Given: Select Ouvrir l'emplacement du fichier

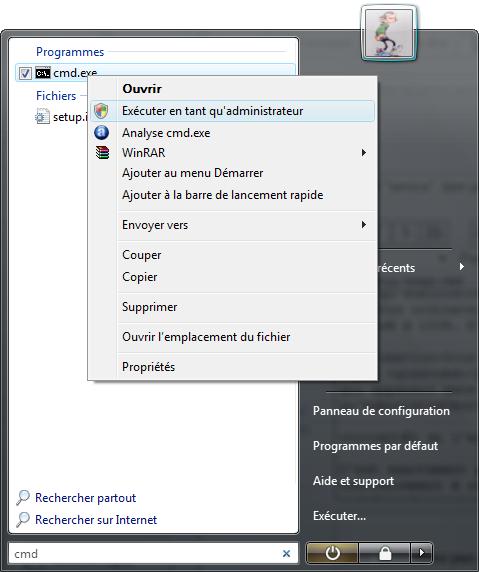Looking at the screenshot, I should (232, 337).
